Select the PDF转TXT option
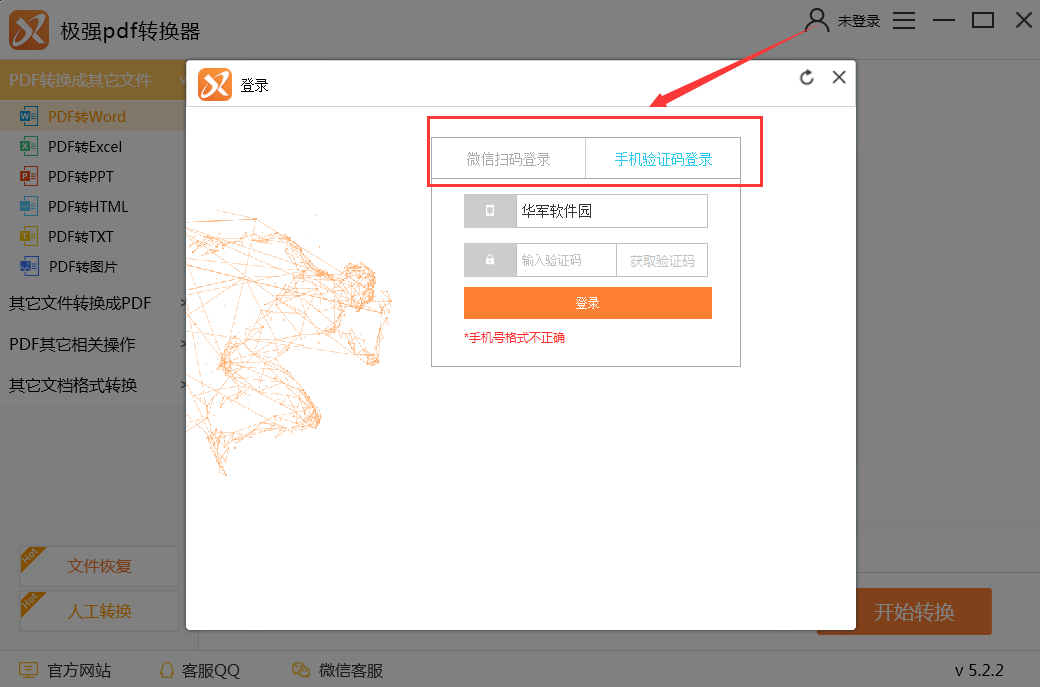1040x687 pixels. click(x=80, y=237)
